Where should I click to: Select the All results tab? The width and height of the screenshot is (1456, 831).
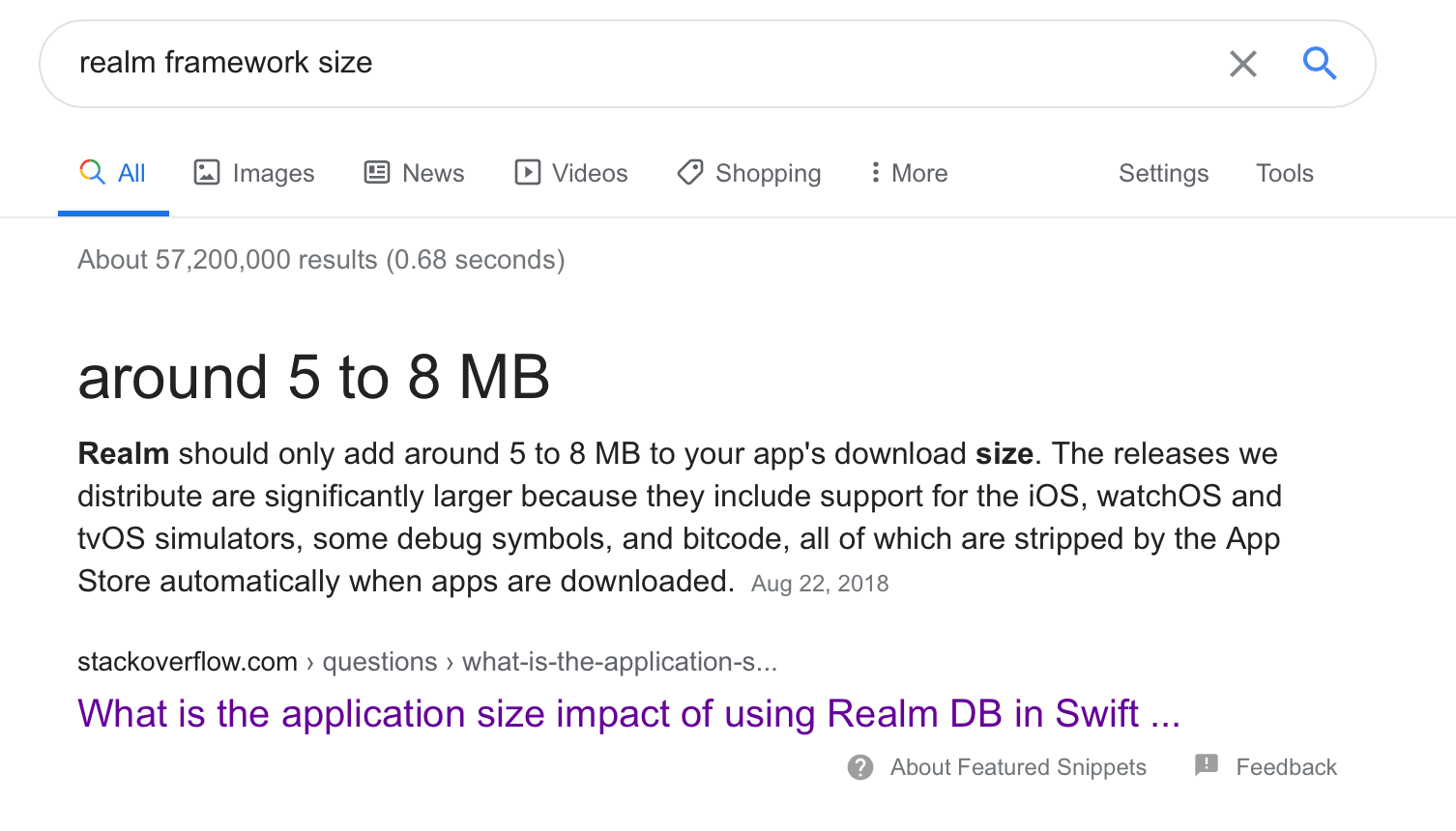[x=113, y=173]
